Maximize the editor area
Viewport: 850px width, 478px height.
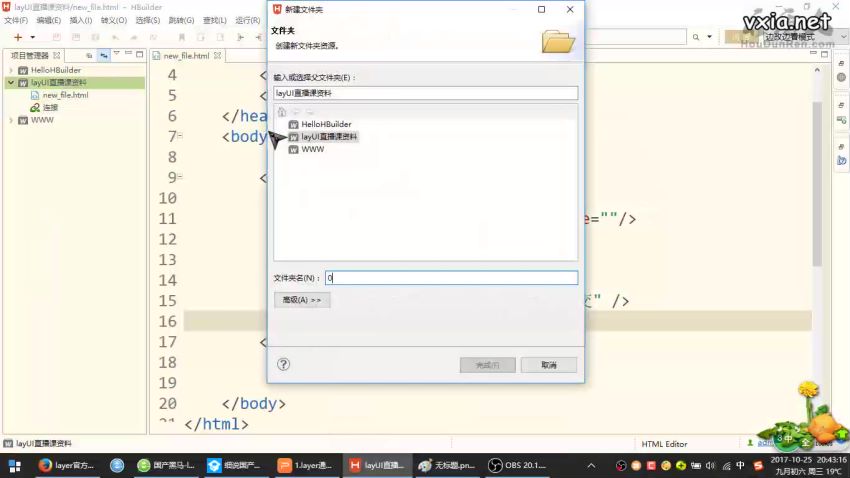coord(825,54)
